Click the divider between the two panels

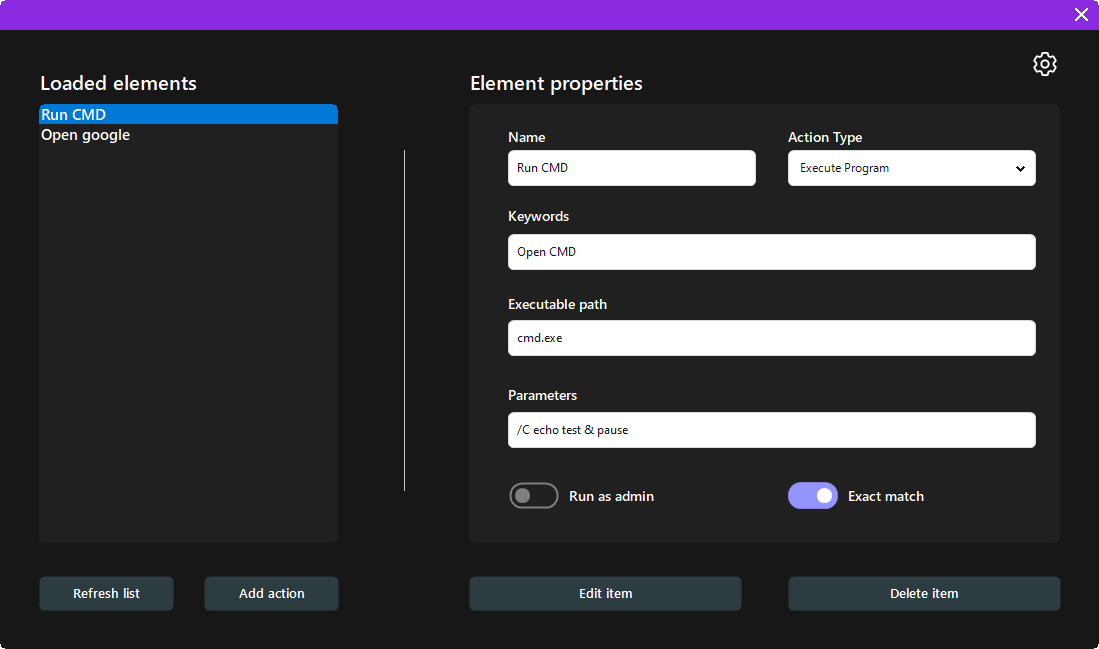pyautogui.click(x=404, y=320)
